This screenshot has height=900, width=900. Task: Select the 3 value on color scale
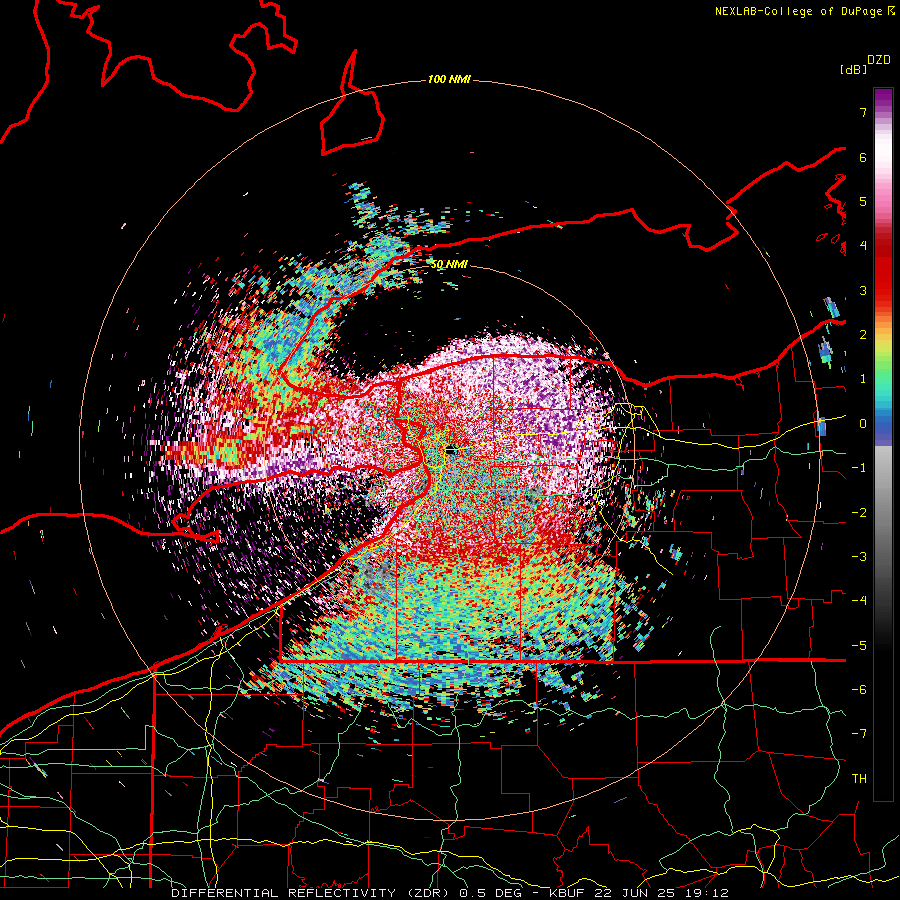click(863, 290)
